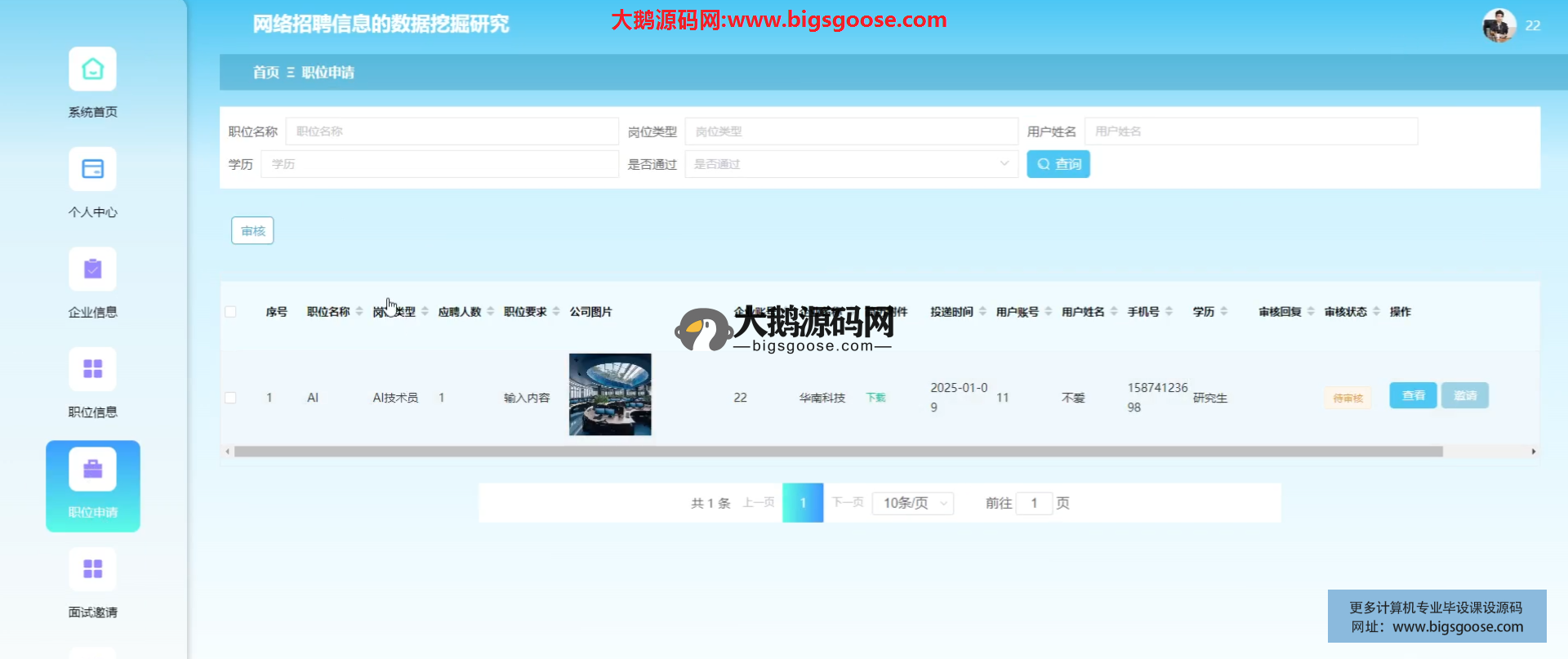Toggle the select-all checkbox in table header
1568x659 pixels.
click(230, 312)
